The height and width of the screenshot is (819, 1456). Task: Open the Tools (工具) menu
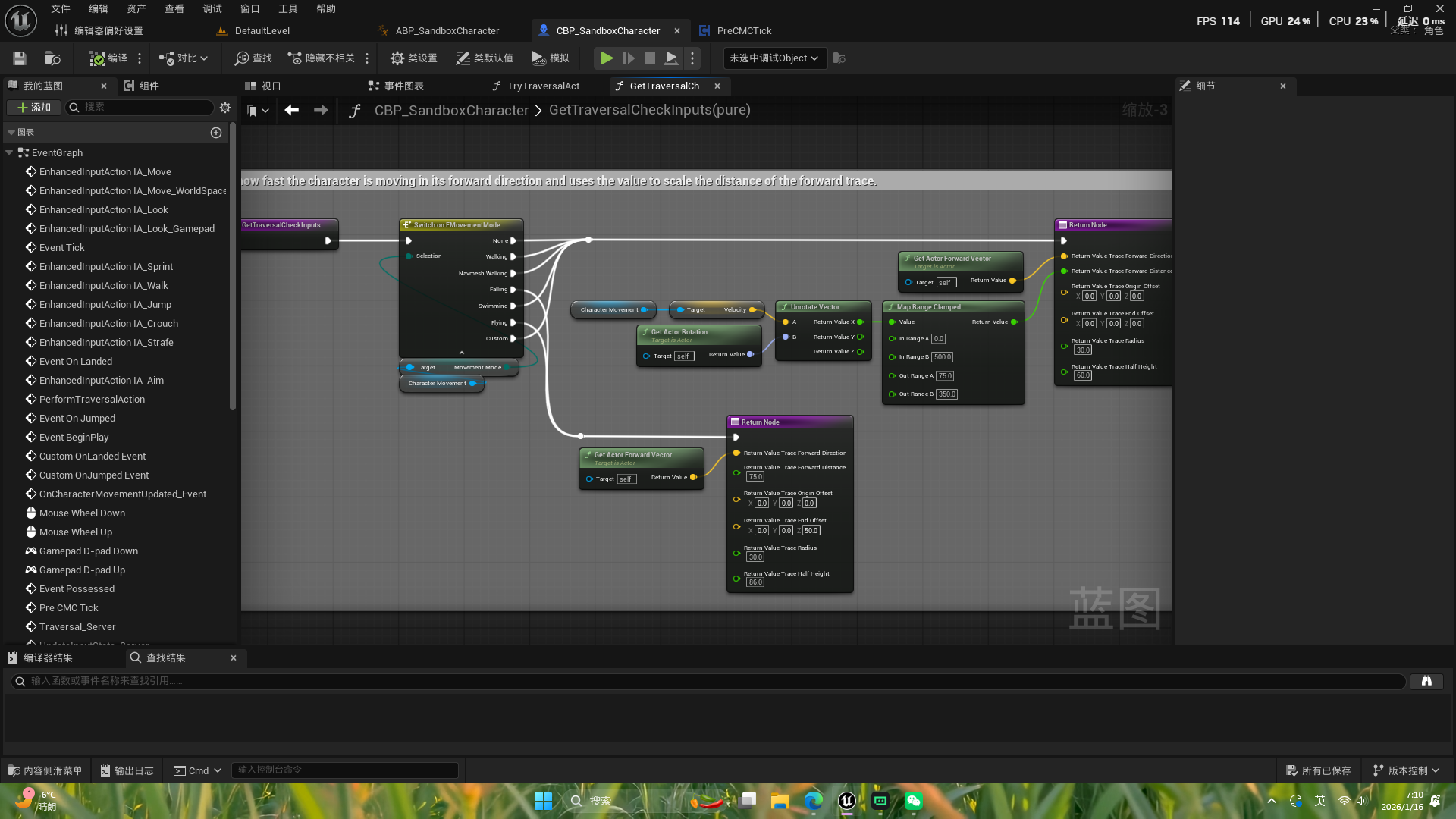(x=287, y=9)
